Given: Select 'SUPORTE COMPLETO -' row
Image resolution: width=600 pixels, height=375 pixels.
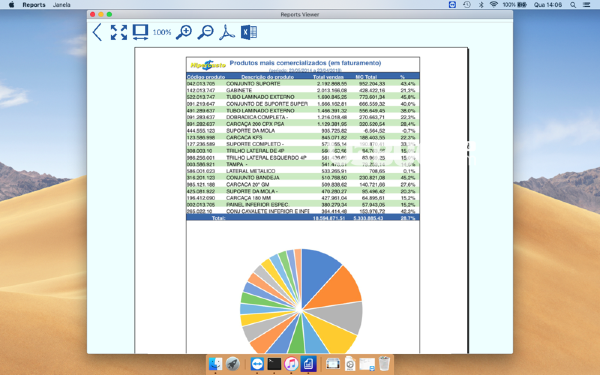Looking at the screenshot, I should point(303,144).
